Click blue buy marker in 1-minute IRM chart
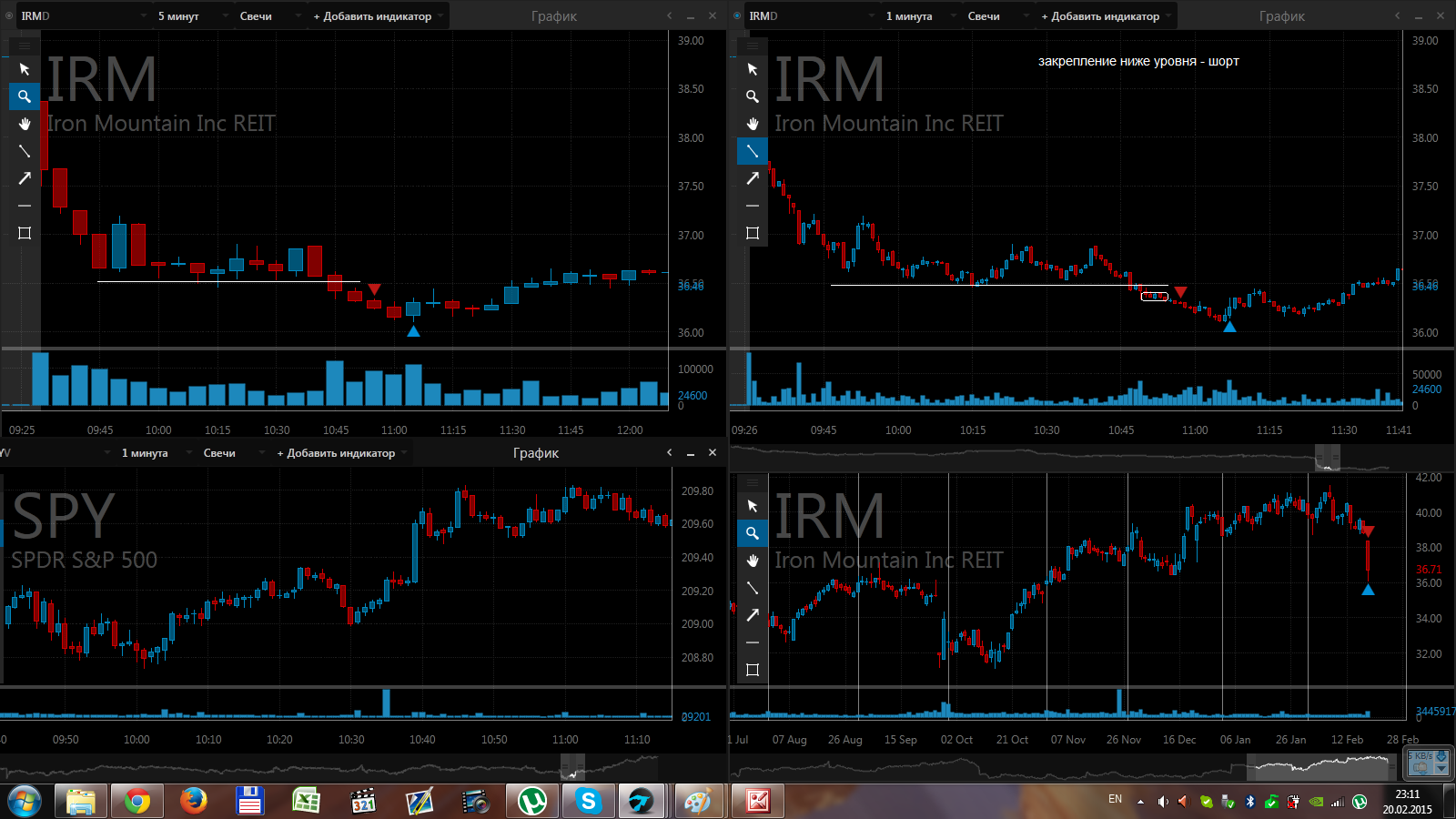The width and height of the screenshot is (1456, 819). 1229,326
